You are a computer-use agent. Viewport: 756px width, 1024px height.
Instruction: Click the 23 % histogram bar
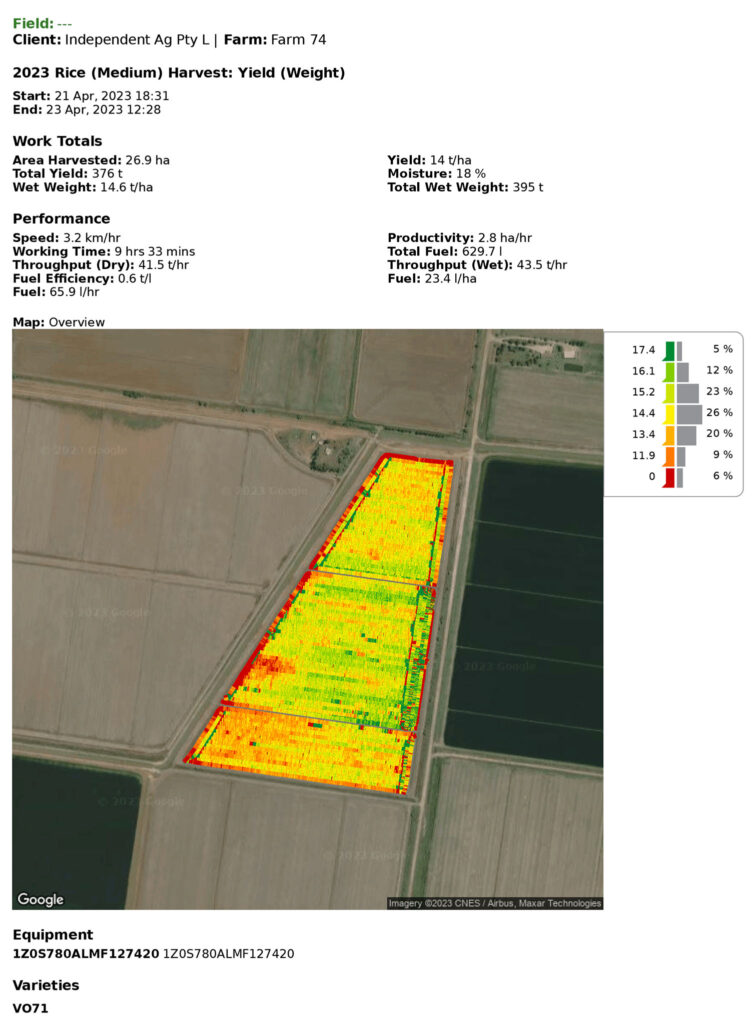click(688, 393)
